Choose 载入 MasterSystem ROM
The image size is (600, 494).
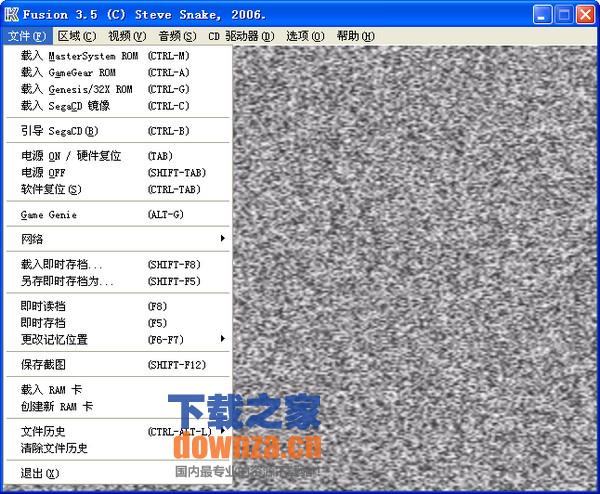118,56
